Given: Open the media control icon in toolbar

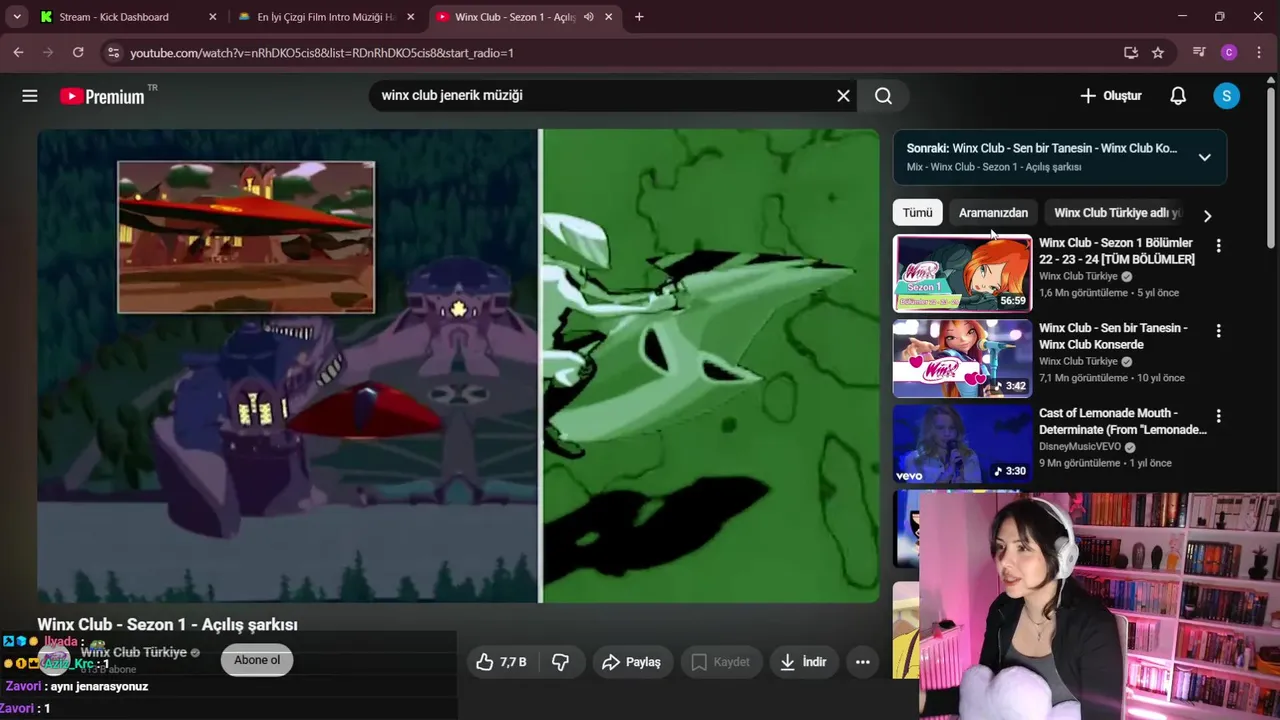Looking at the screenshot, I should click(1199, 52).
